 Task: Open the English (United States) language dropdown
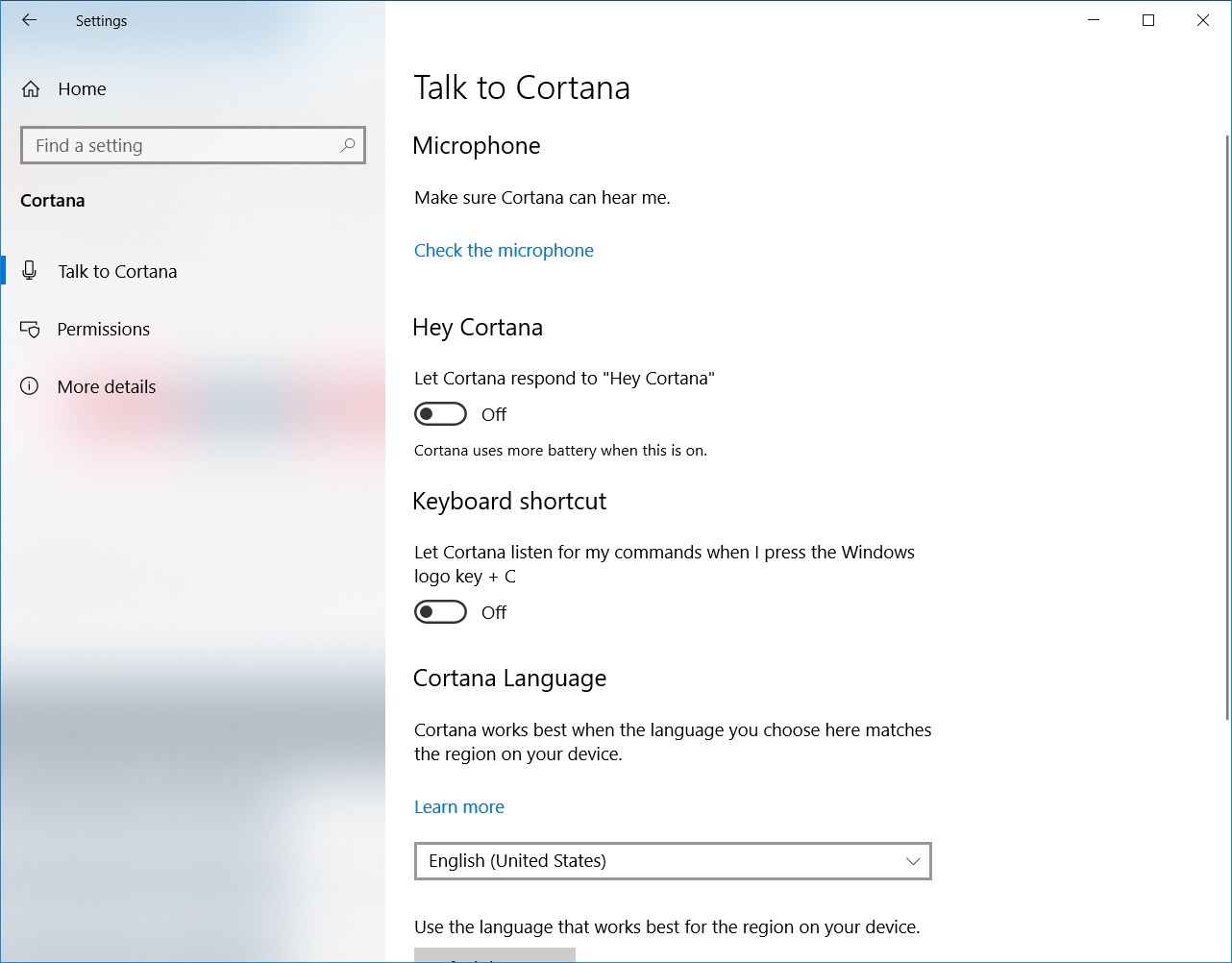click(673, 861)
